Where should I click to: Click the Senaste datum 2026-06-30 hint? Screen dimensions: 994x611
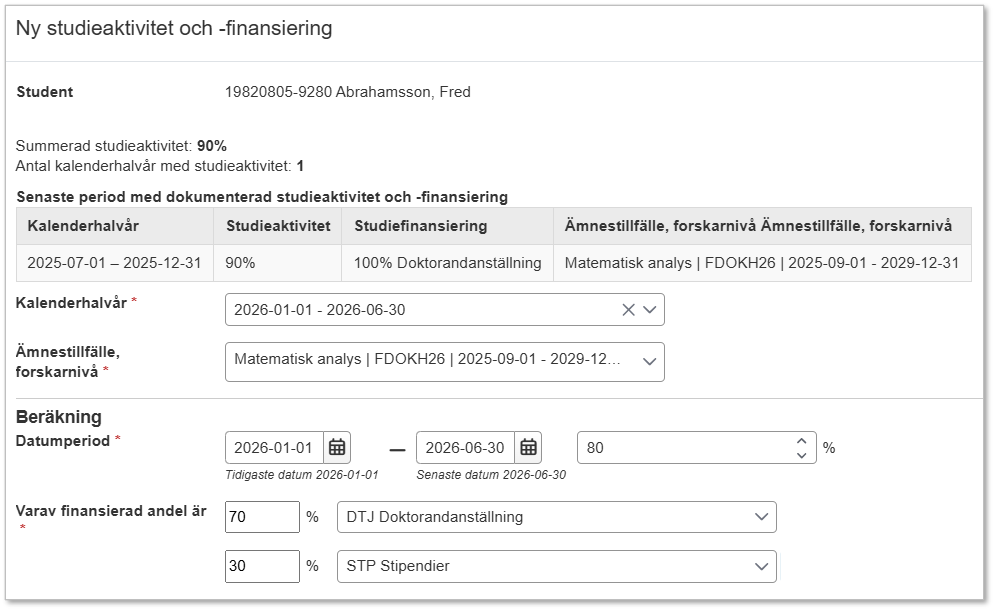pyautogui.click(x=491, y=475)
